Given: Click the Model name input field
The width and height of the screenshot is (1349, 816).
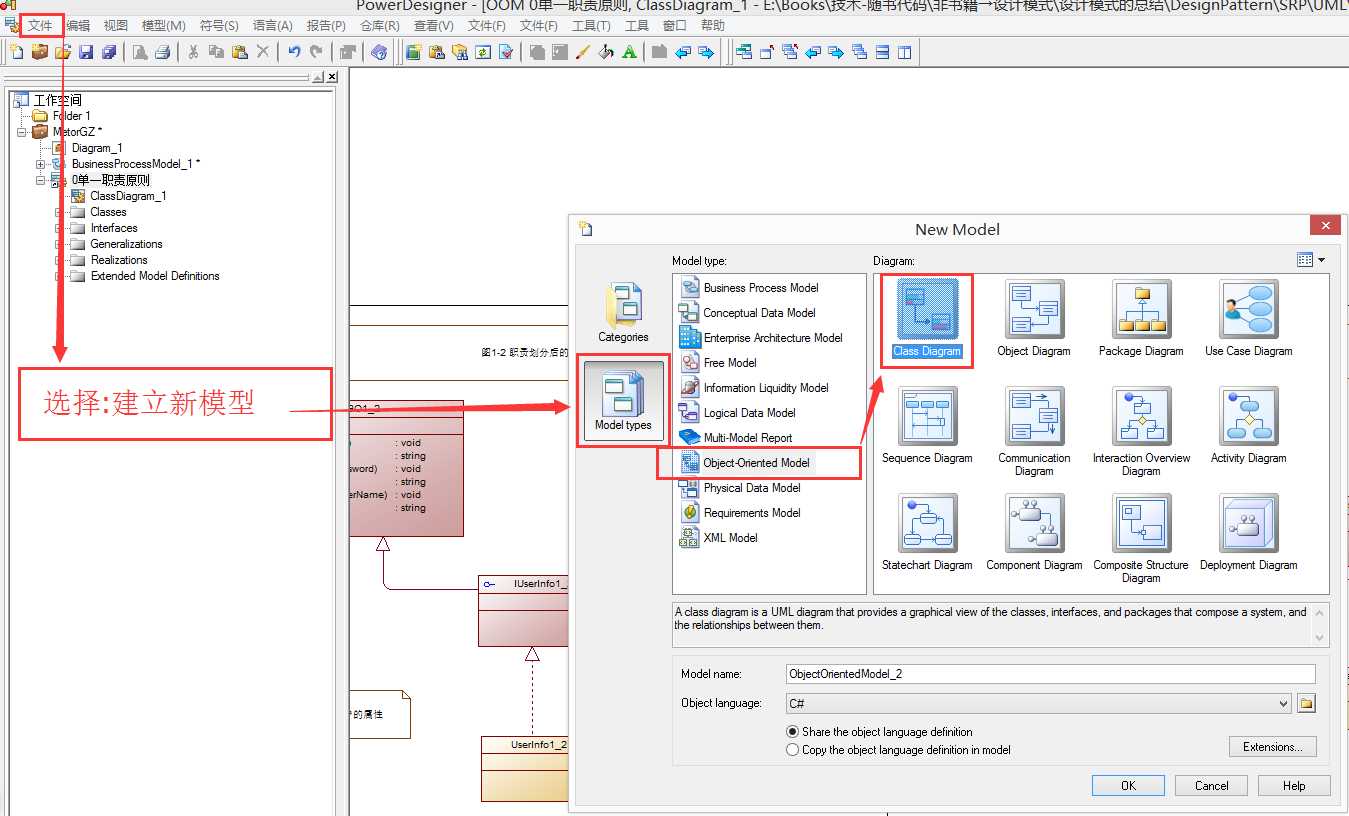Looking at the screenshot, I should pos(1050,674).
